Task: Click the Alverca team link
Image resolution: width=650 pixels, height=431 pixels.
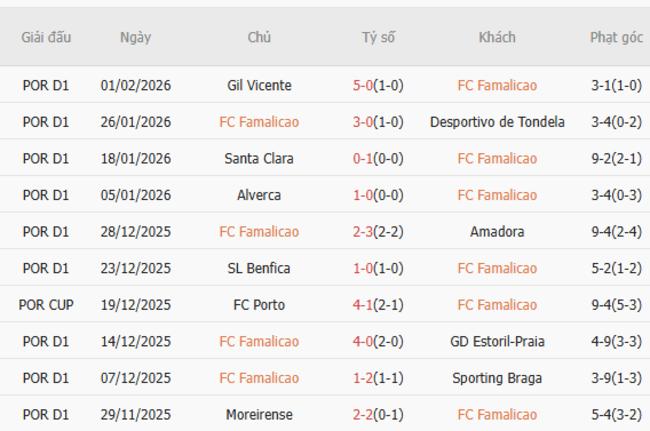Action: pos(259,195)
